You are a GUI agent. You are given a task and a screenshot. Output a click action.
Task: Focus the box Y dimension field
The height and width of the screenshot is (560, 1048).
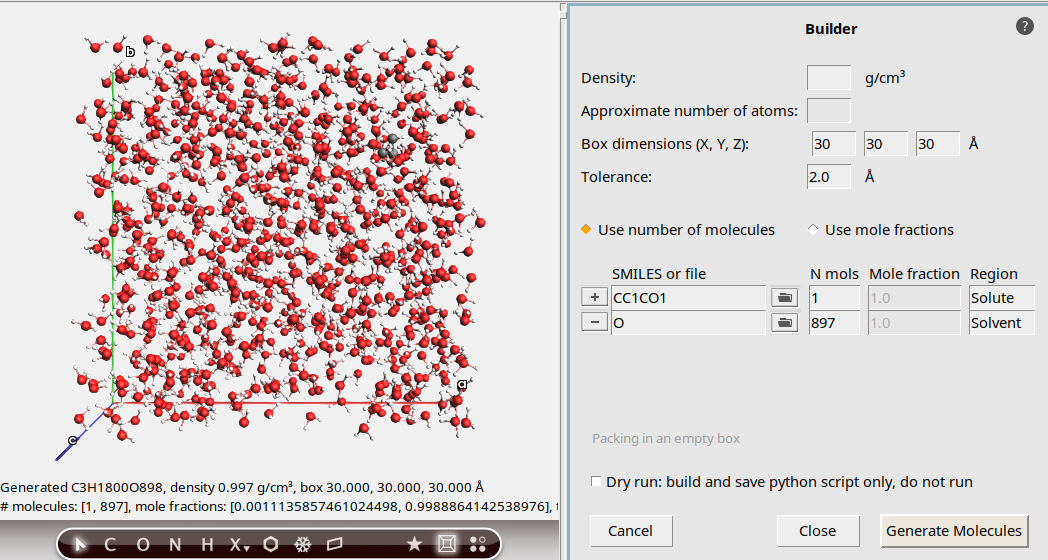click(x=886, y=144)
